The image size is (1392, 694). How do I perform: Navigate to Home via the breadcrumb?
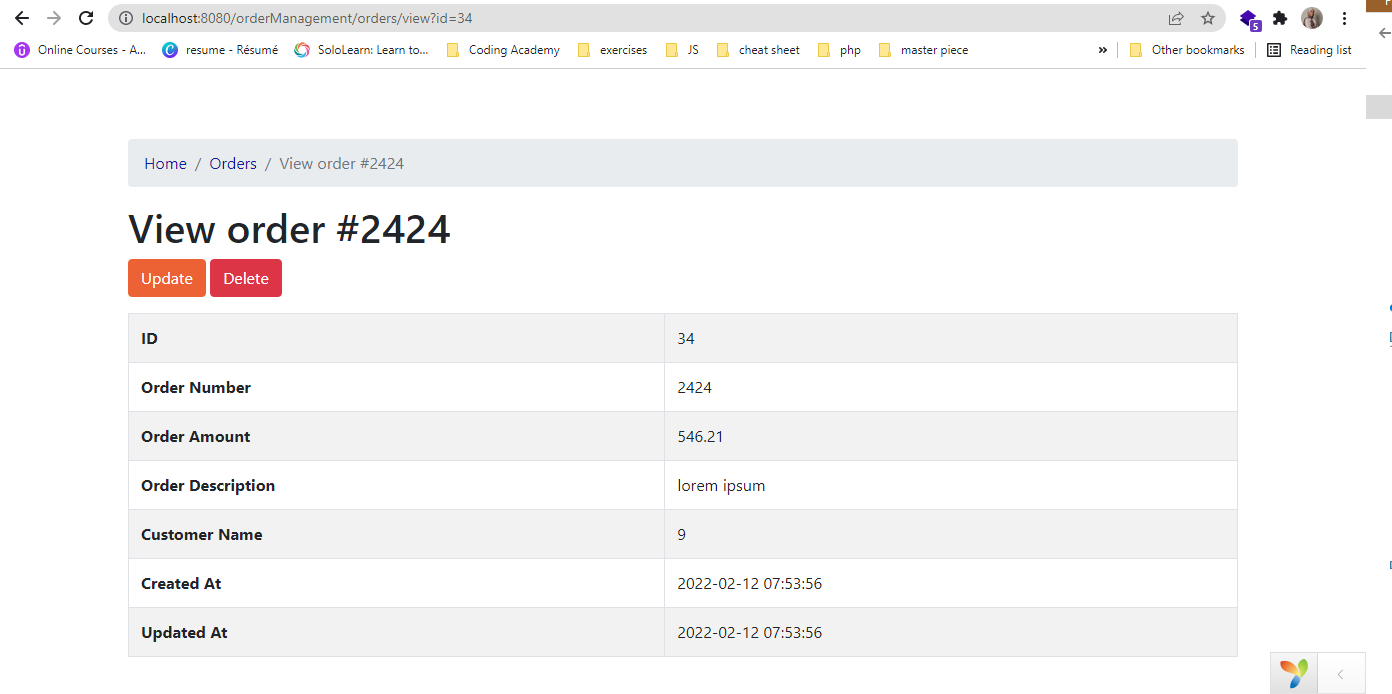(x=165, y=163)
